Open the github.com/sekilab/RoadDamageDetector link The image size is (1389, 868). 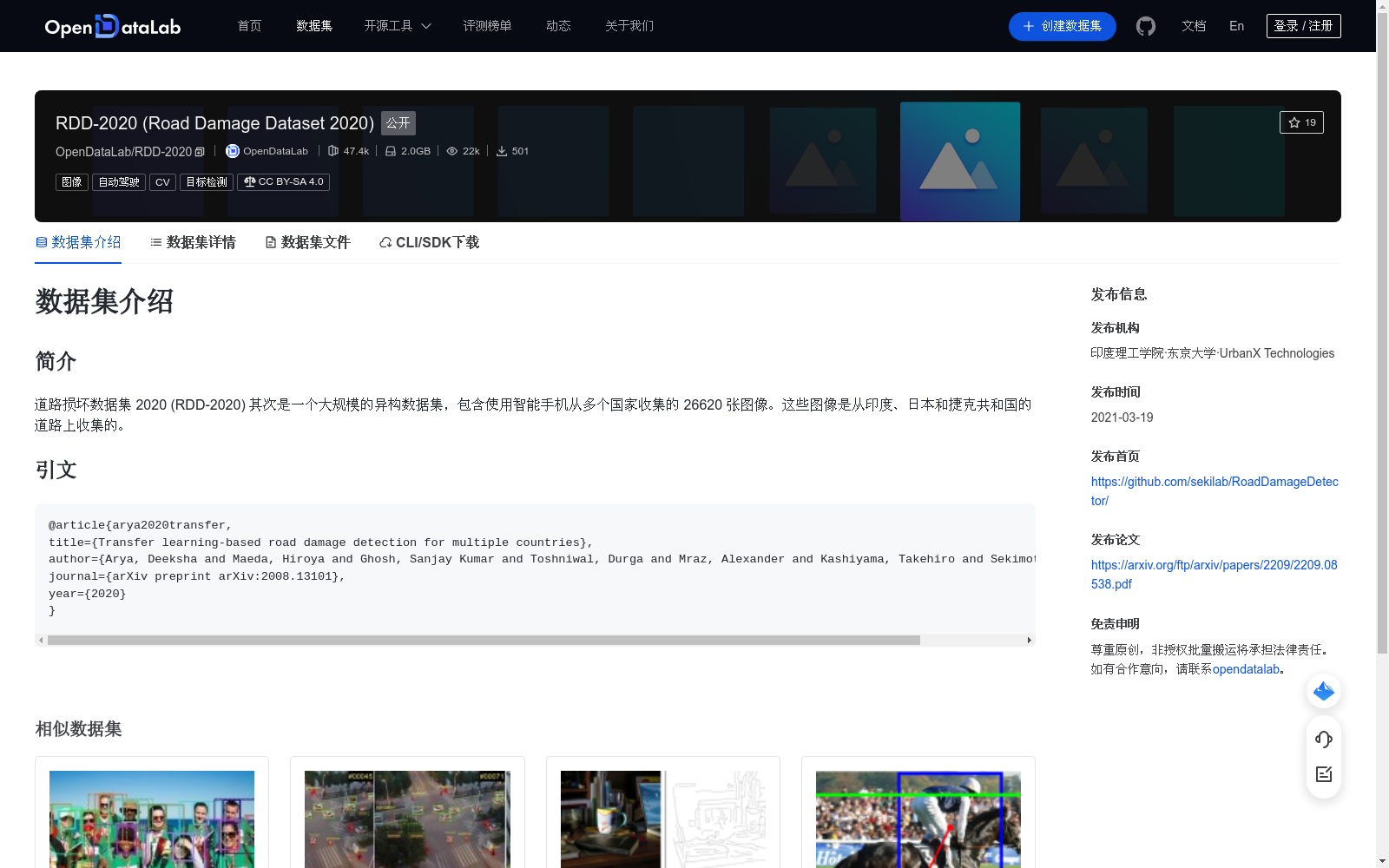[1215, 491]
